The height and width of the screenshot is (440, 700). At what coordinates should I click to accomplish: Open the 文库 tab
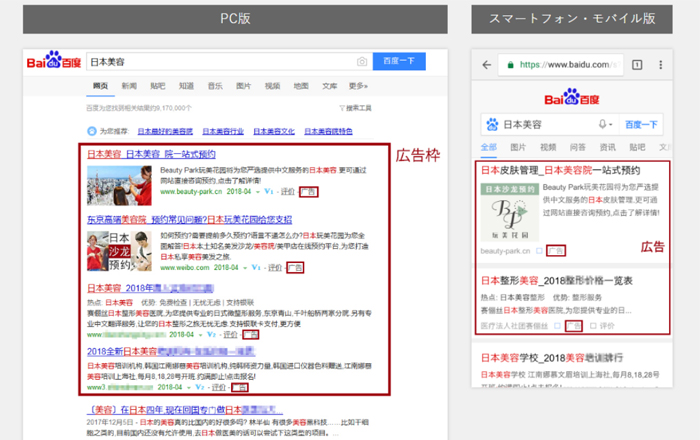tap(329, 86)
